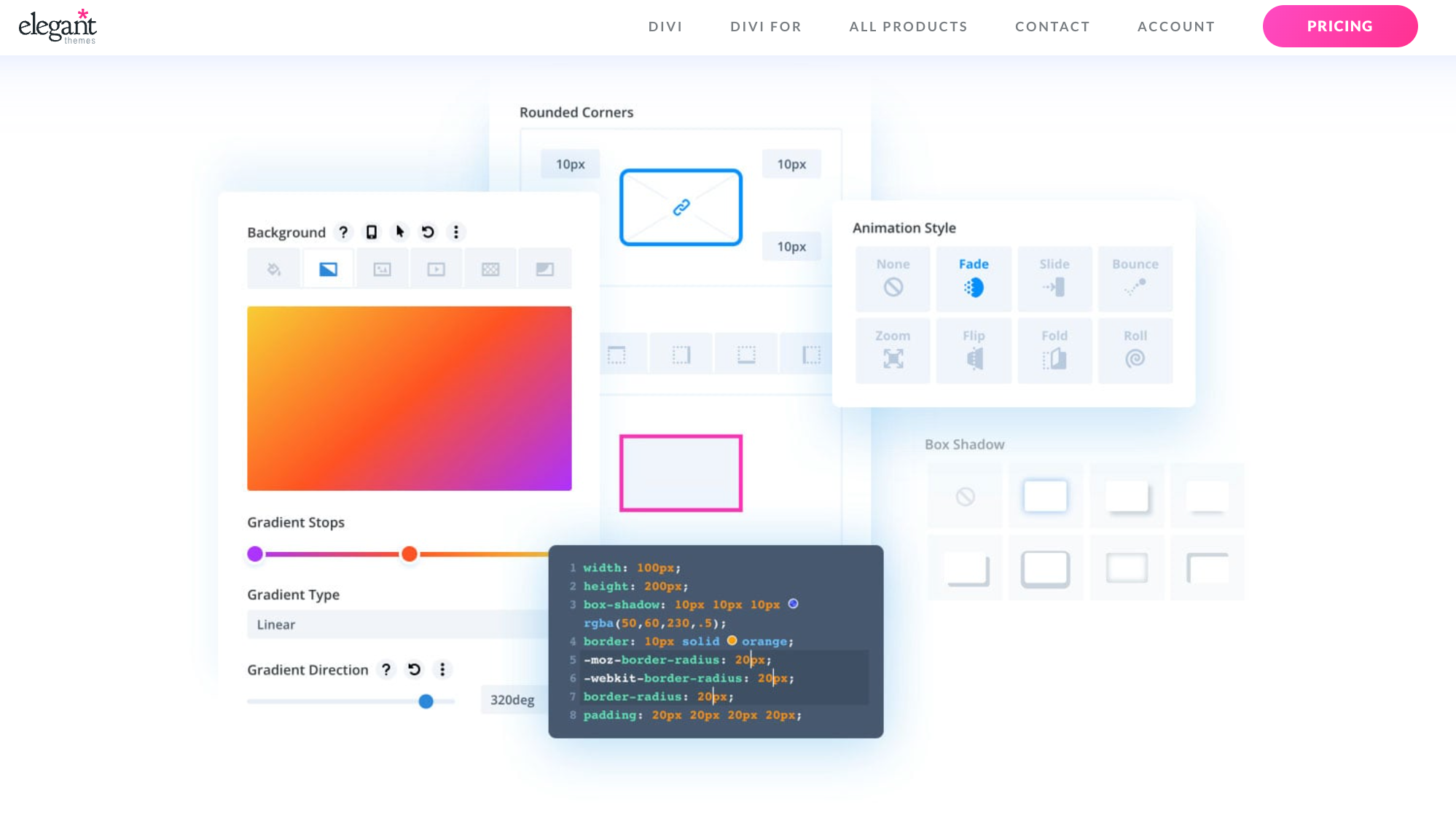Click the Elegant Themes logo
Viewport: 1456px width, 826px height.
pos(58,26)
